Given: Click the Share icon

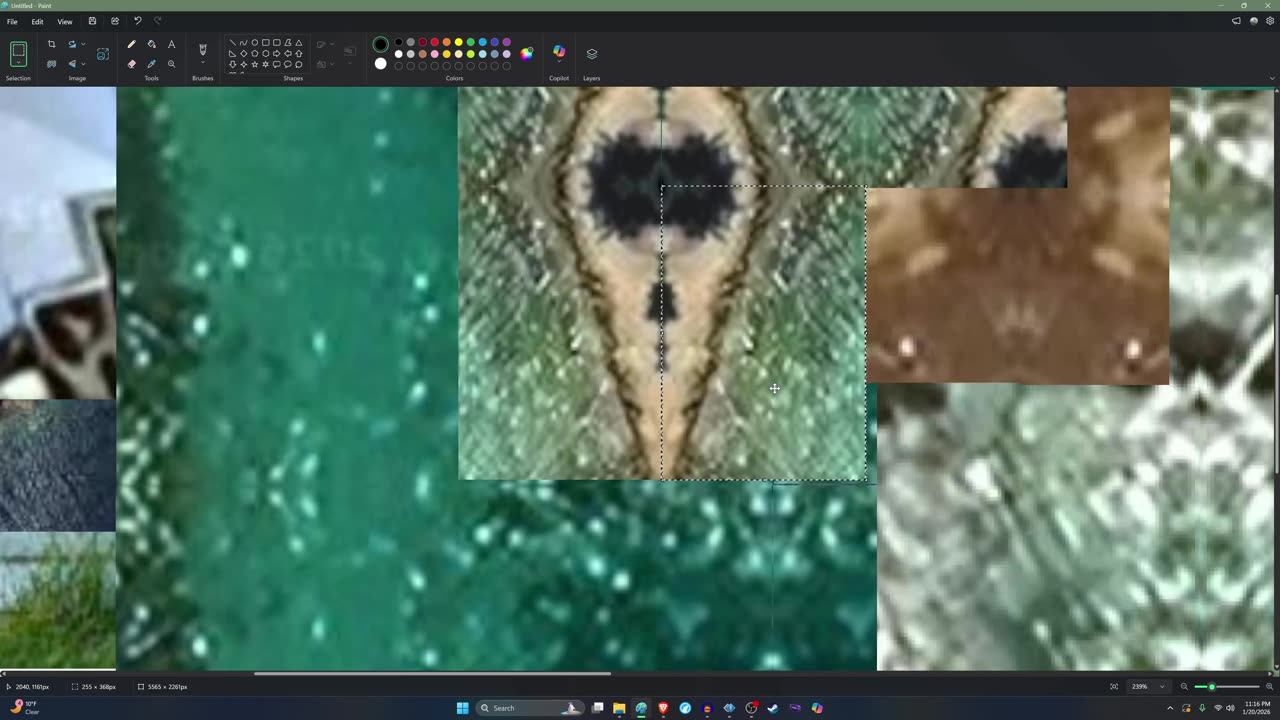Looking at the screenshot, I should [x=114, y=21].
